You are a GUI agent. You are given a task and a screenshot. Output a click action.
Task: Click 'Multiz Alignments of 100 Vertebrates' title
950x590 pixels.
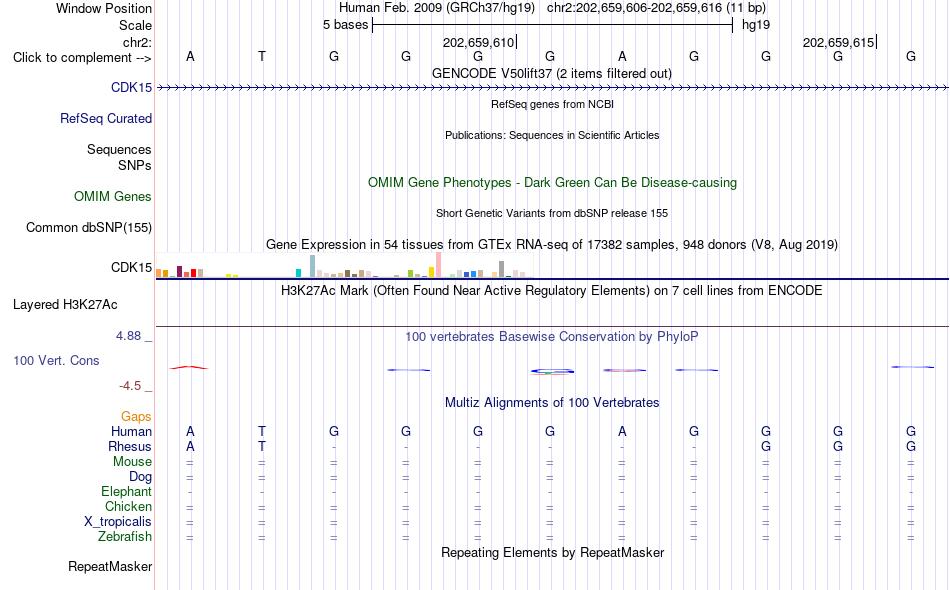pos(552,403)
